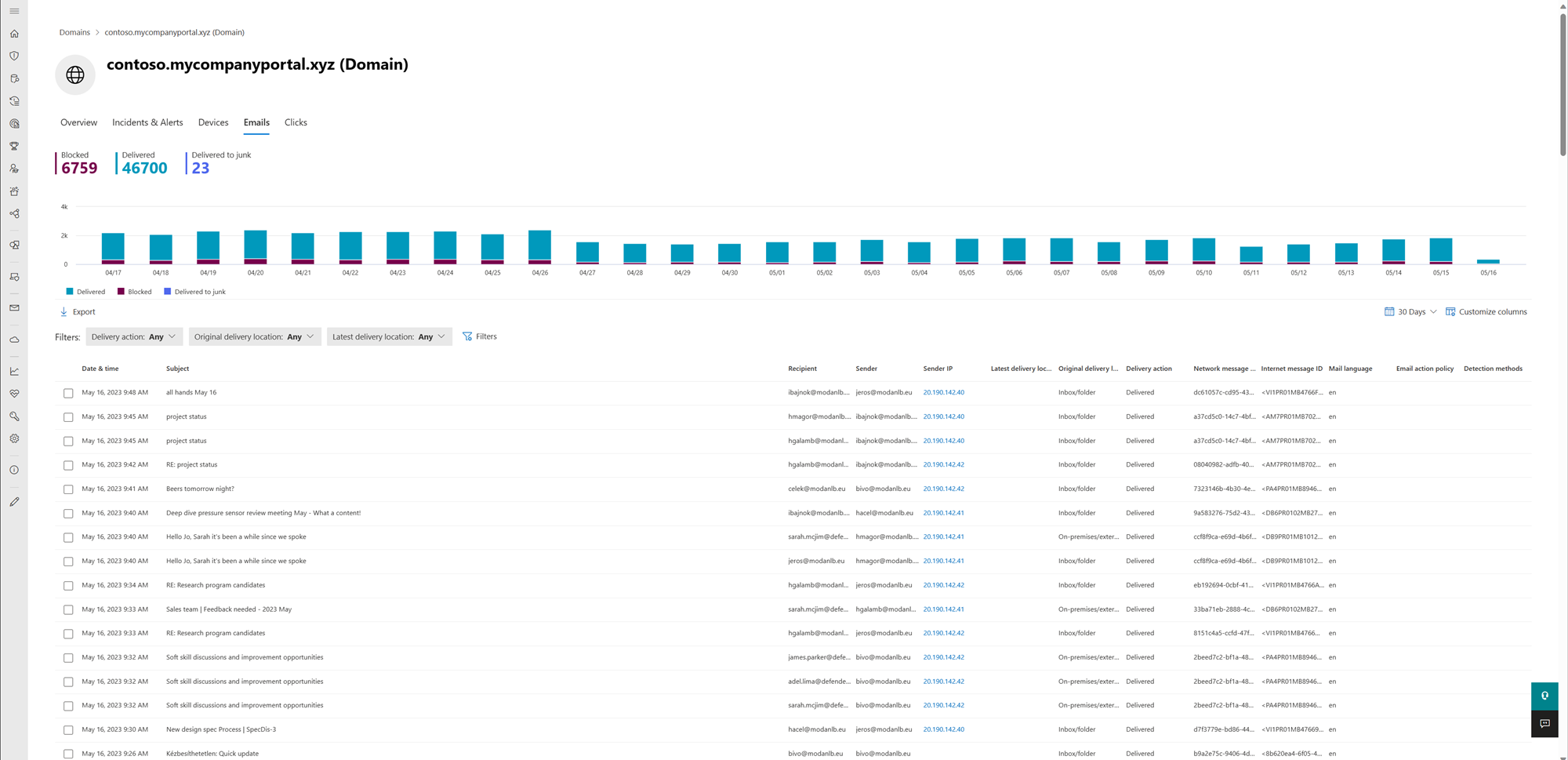Click the pencil customize navigation icon

(x=14, y=502)
